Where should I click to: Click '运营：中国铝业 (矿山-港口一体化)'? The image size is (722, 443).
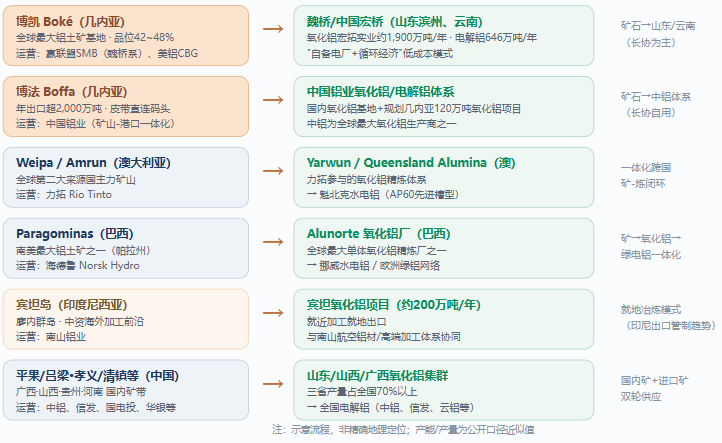95,123
